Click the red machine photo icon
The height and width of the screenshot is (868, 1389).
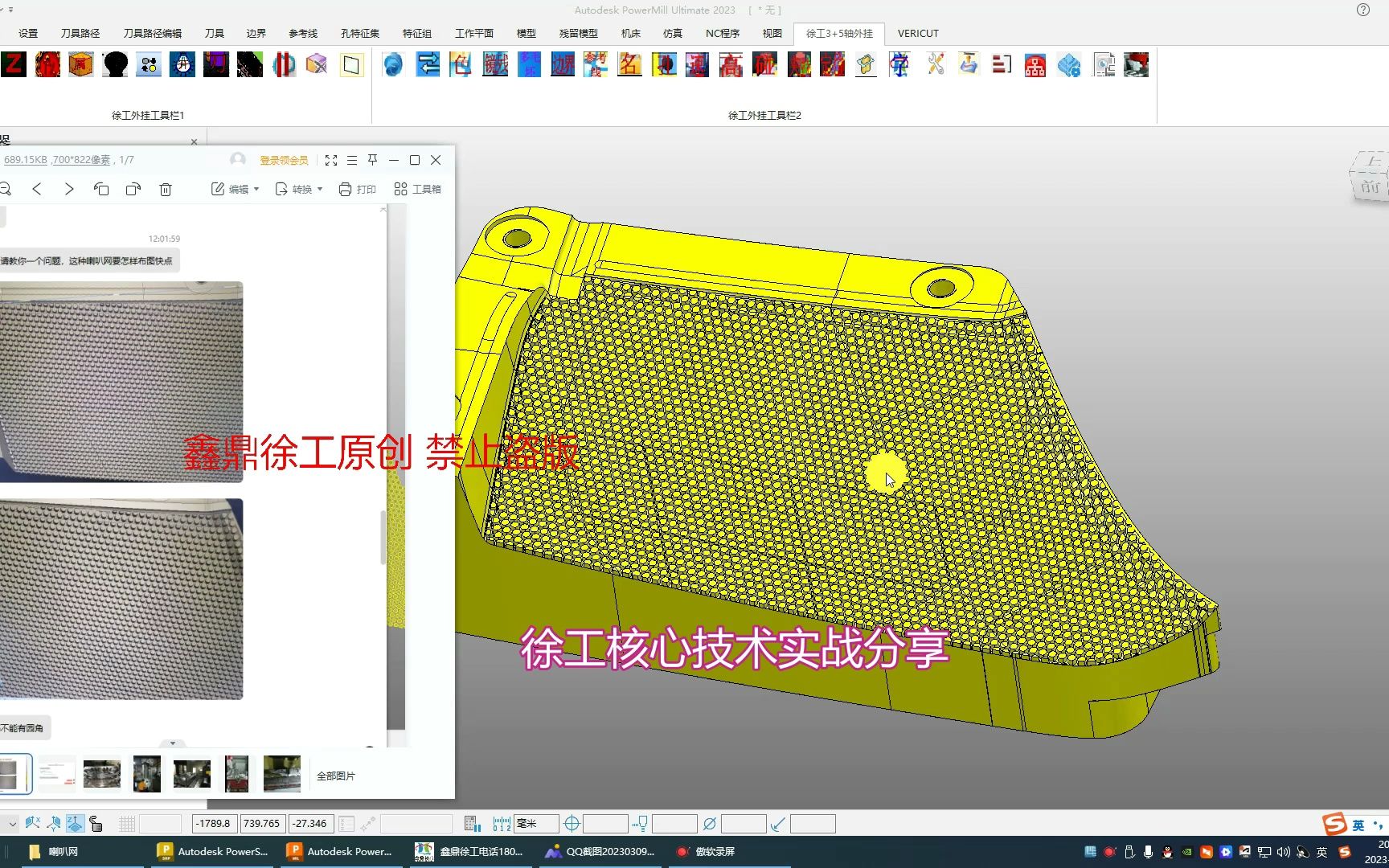[1137, 64]
